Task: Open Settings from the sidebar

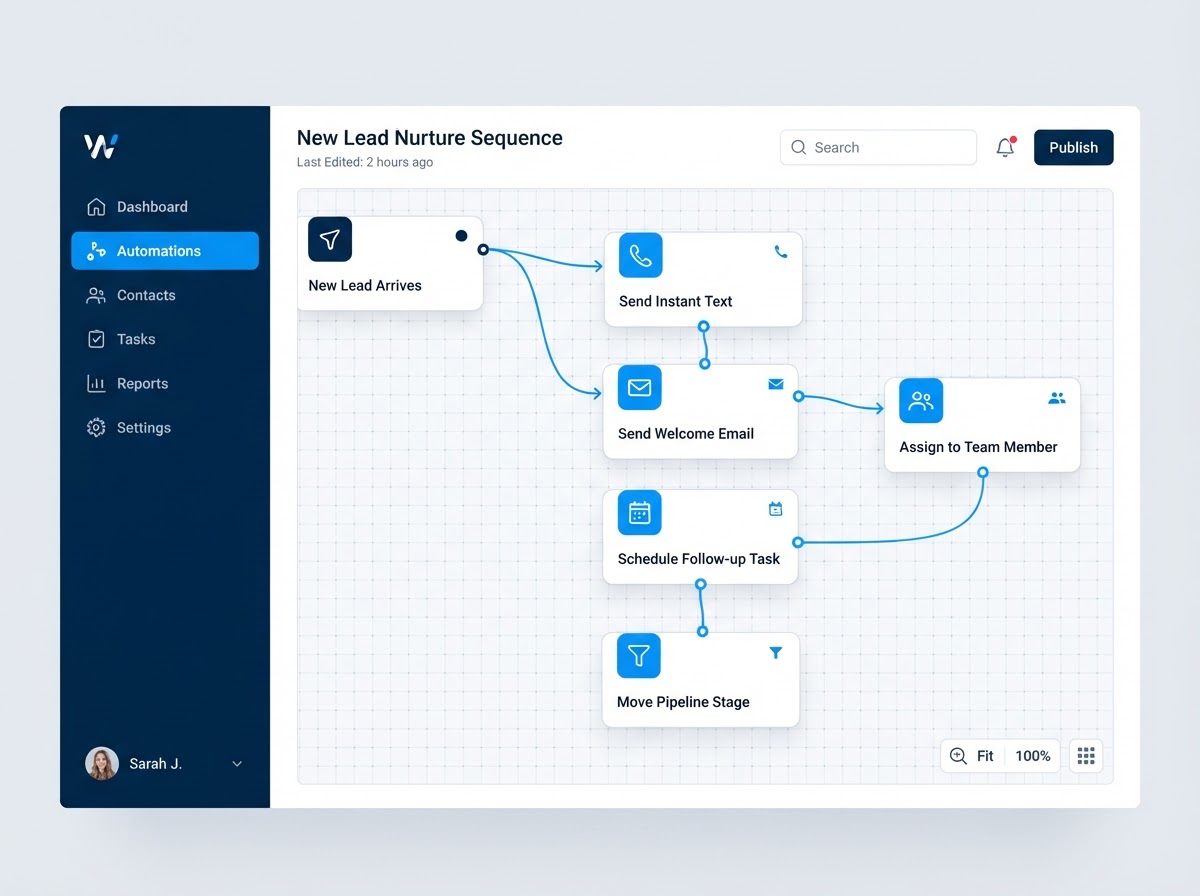Action: point(165,427)
